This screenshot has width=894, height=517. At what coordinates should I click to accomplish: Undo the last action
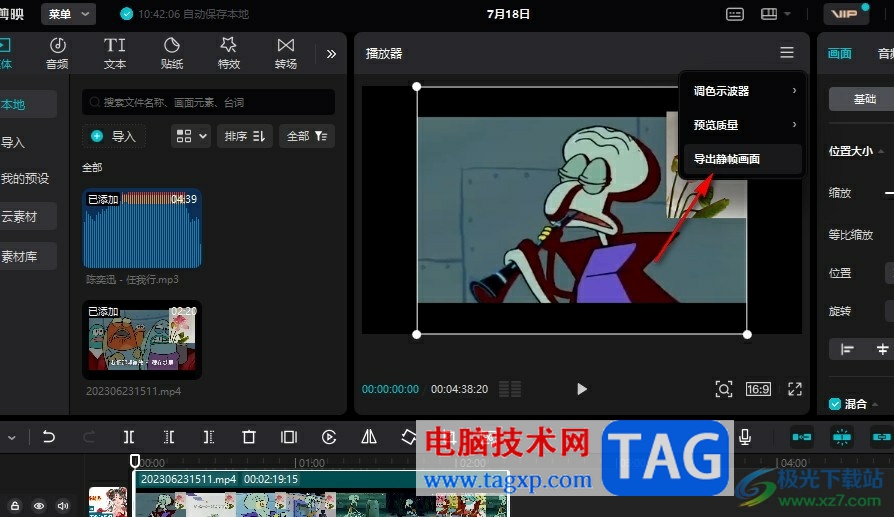click(x=49, y=437)
